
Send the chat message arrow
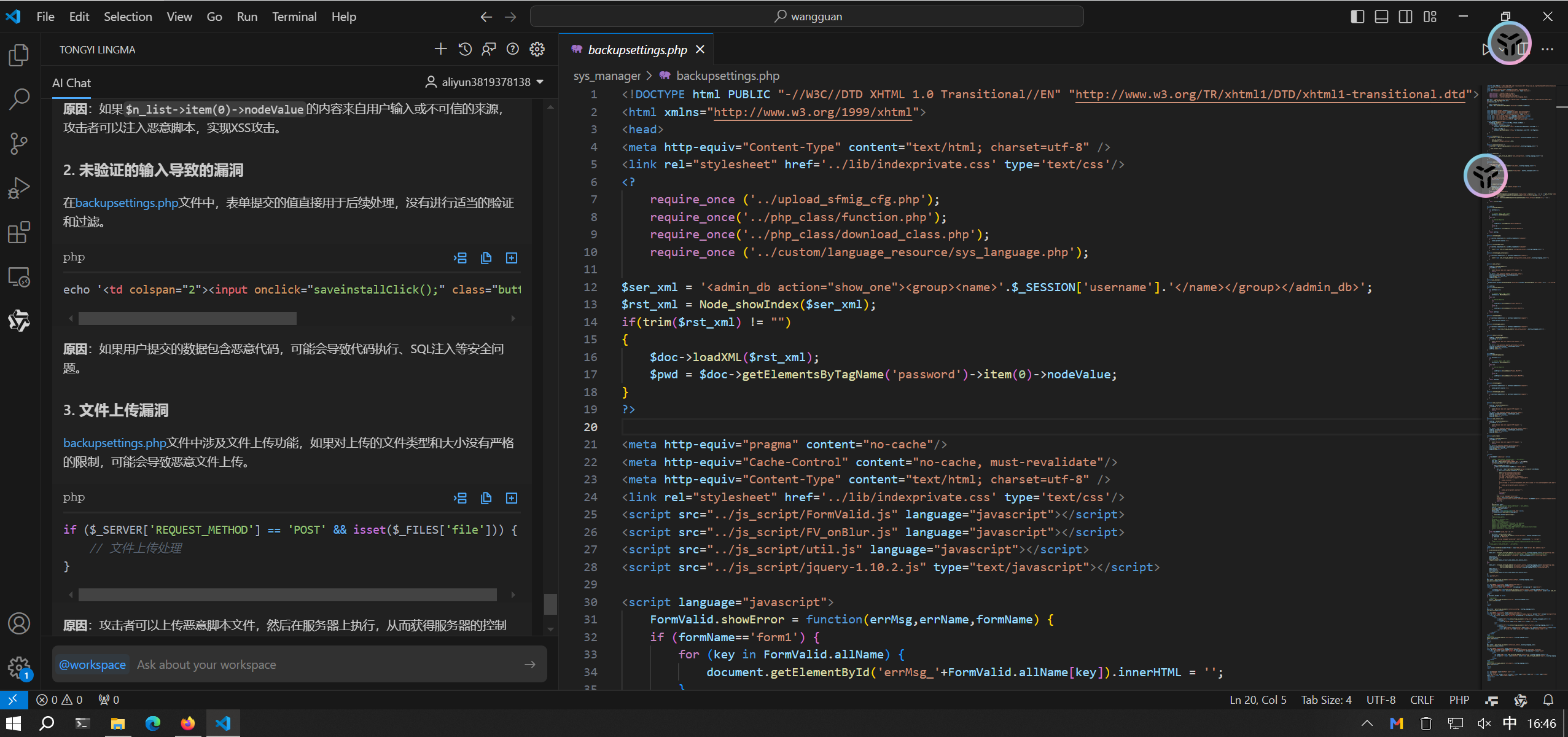(530, 665)
